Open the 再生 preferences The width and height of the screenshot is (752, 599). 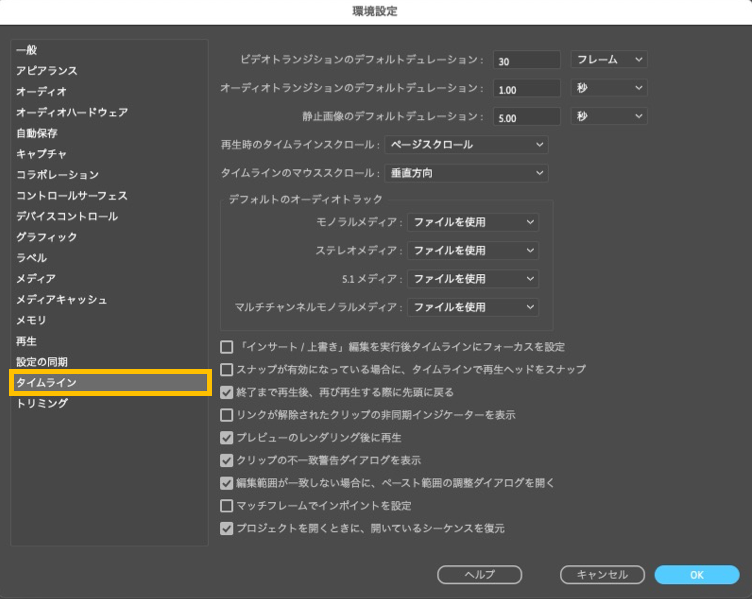point(26,341)
